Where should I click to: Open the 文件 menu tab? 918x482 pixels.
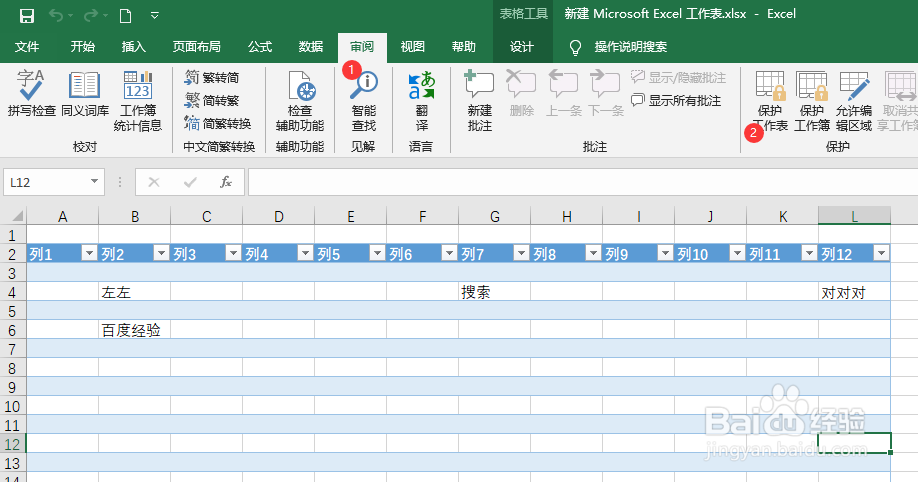point(27,47)
